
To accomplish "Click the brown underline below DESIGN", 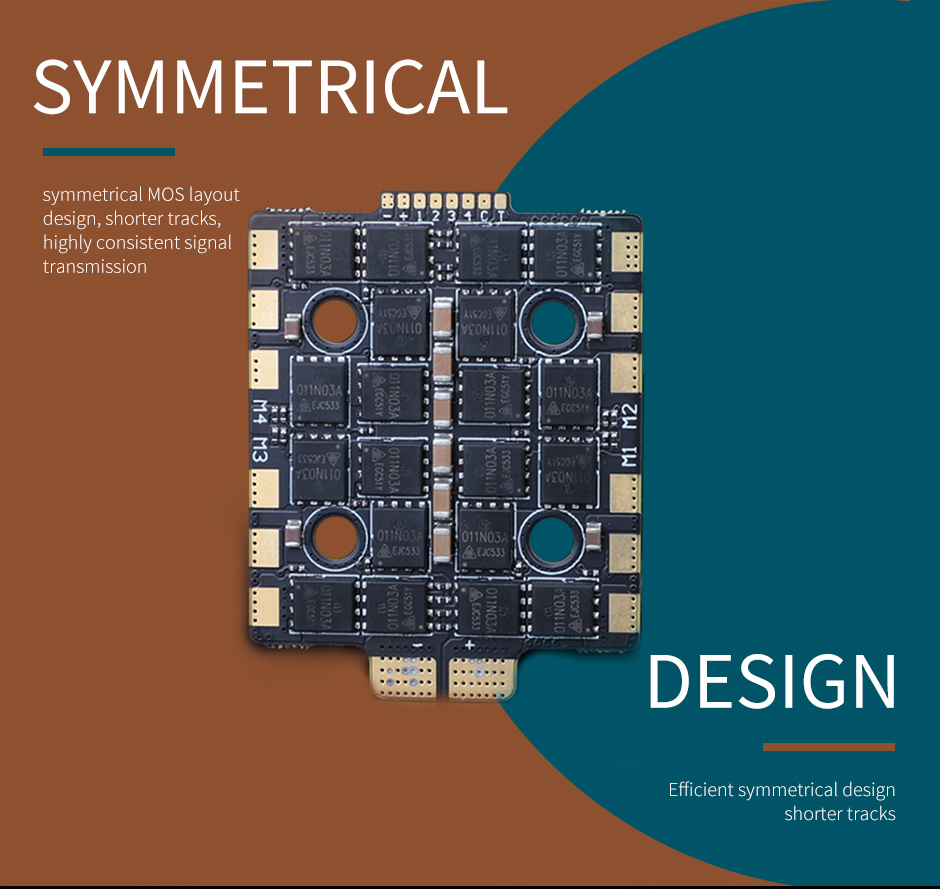I will pyautogui.click(x=828, y=747).
